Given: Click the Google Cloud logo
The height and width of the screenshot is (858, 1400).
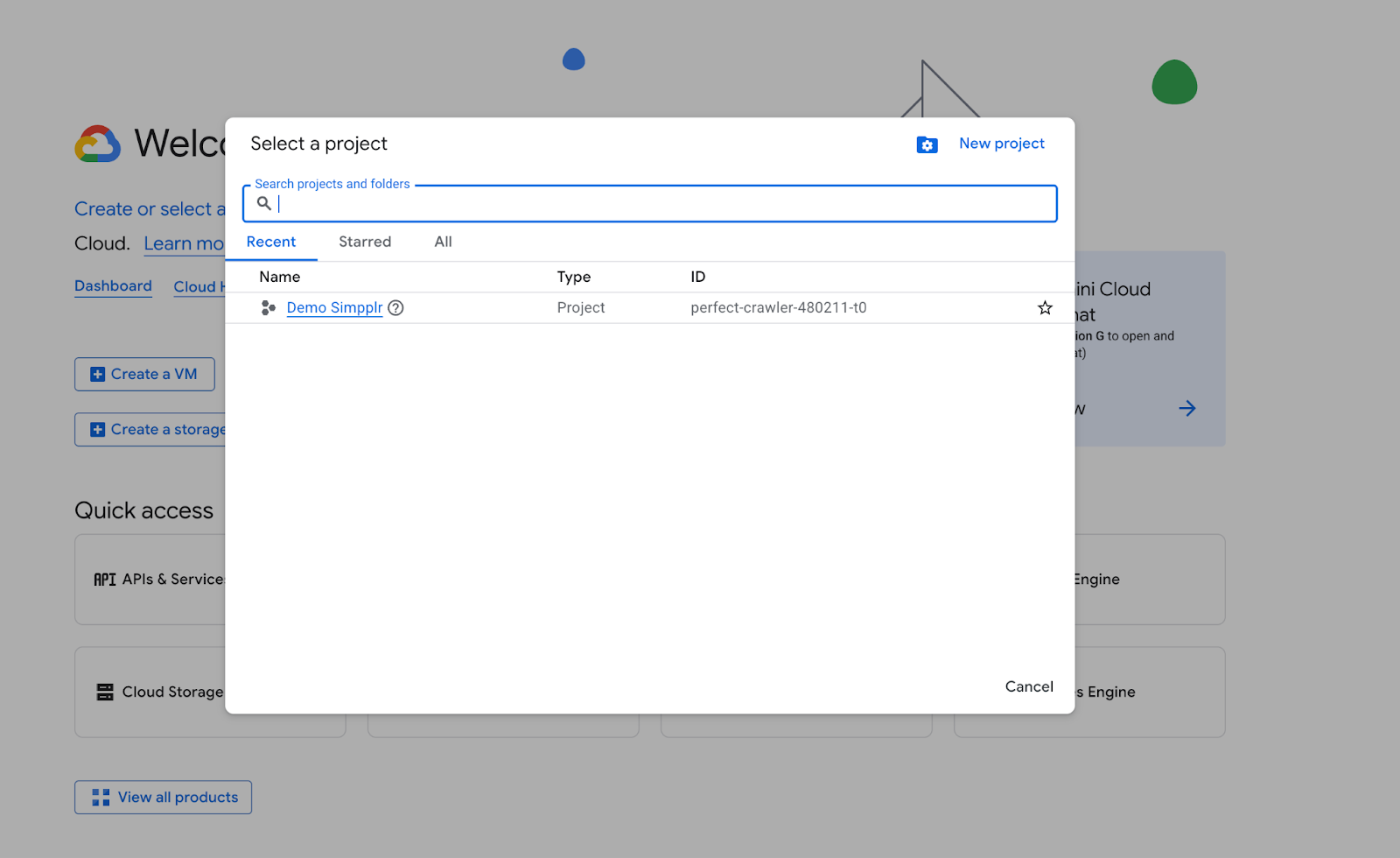Looking at the screenshot, I should [97, 144].
